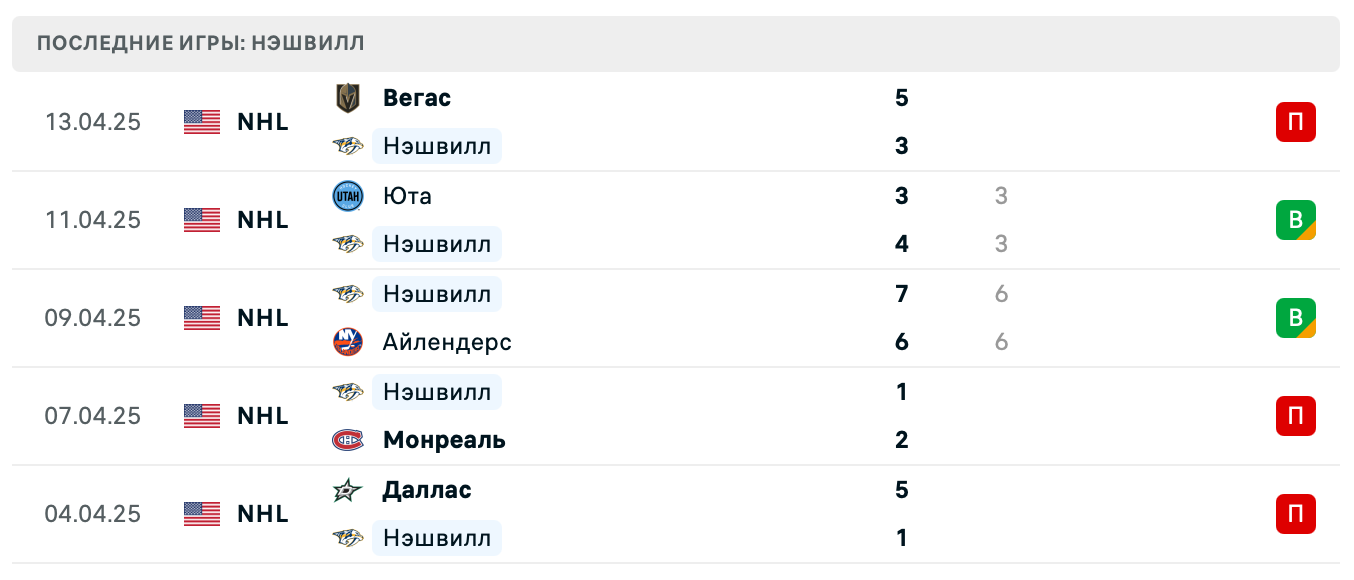Click the Nashville logo in the Montreal game
This screenshot has width=1354, height=580.
(347, 392)
